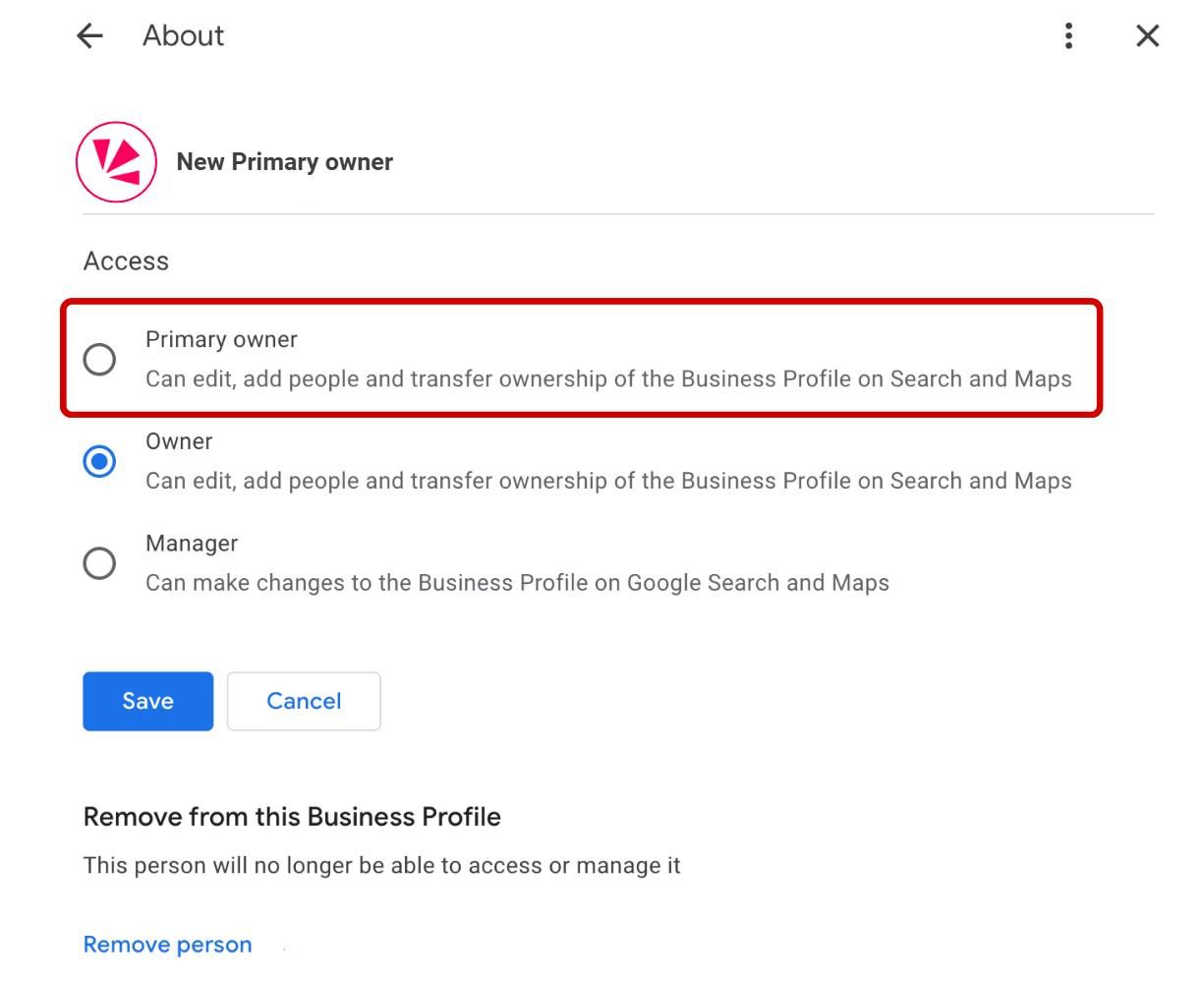Click the 'Primary owner' option label

point(221,339)
